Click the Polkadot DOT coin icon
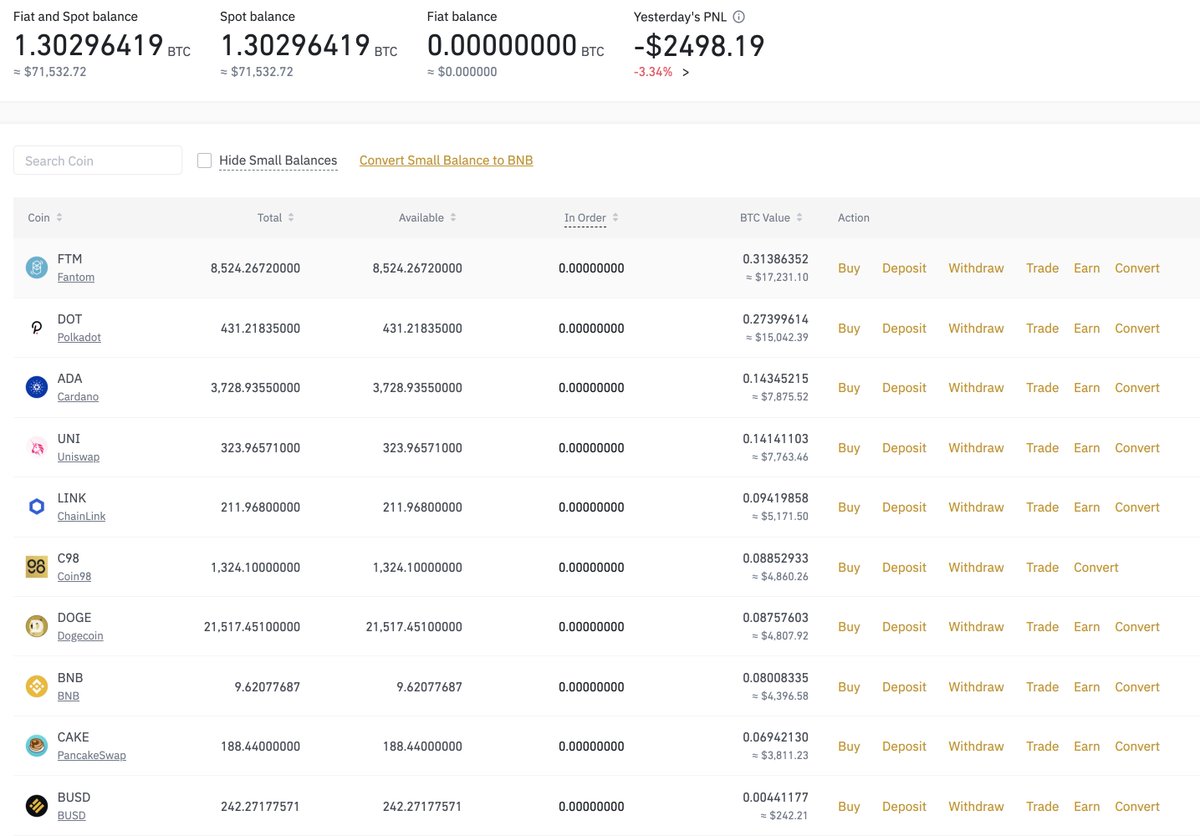 37,328
